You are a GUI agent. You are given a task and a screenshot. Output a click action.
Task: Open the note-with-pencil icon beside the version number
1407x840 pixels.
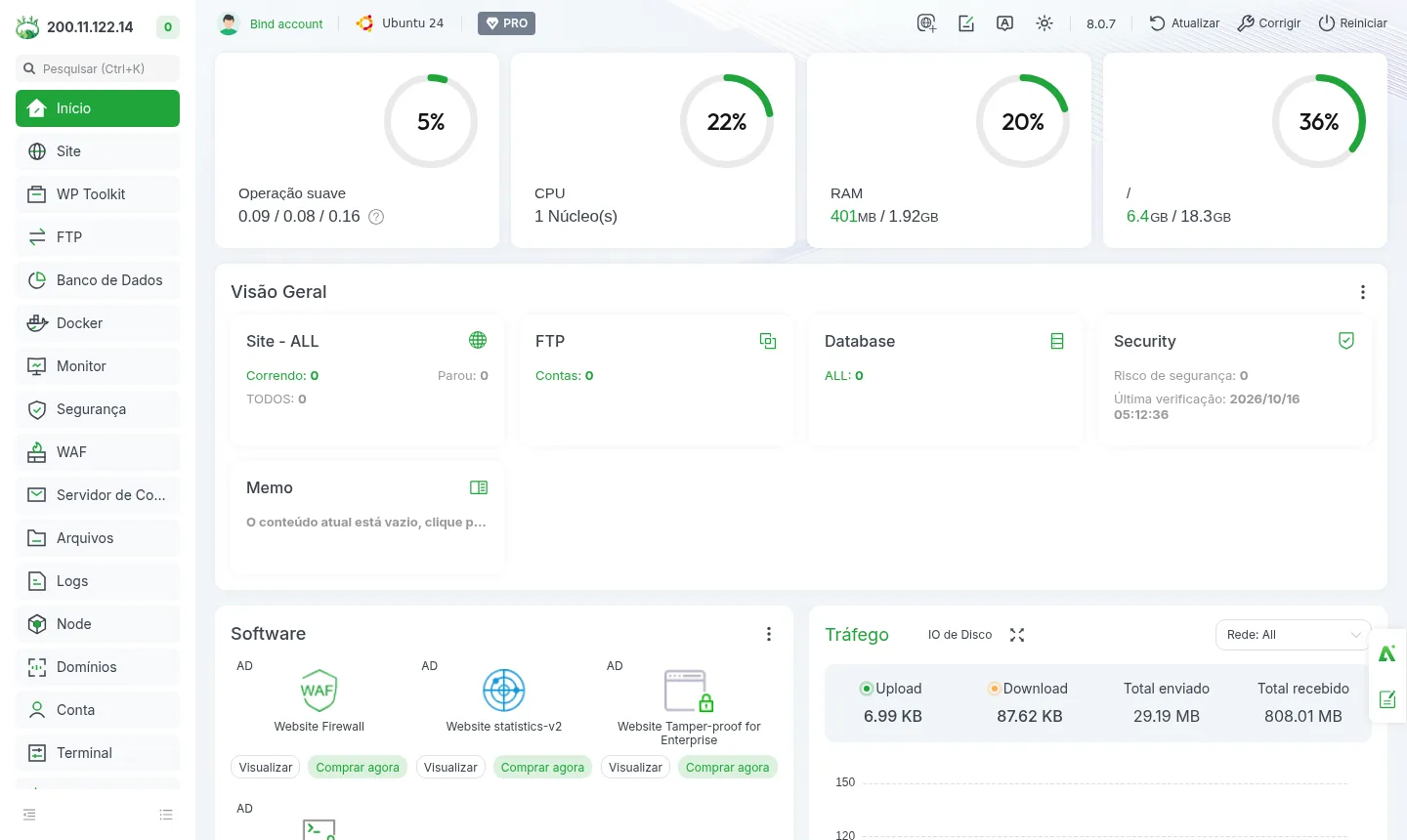966,23
